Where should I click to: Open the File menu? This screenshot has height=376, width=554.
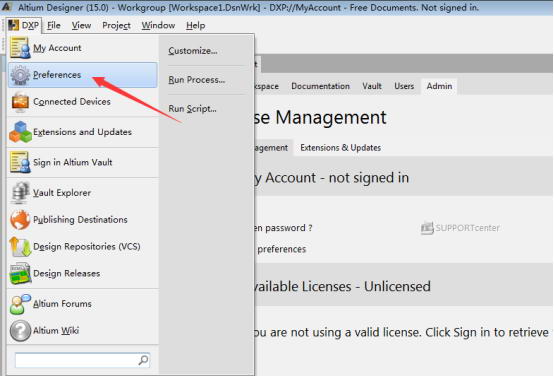tap(54, 25)
